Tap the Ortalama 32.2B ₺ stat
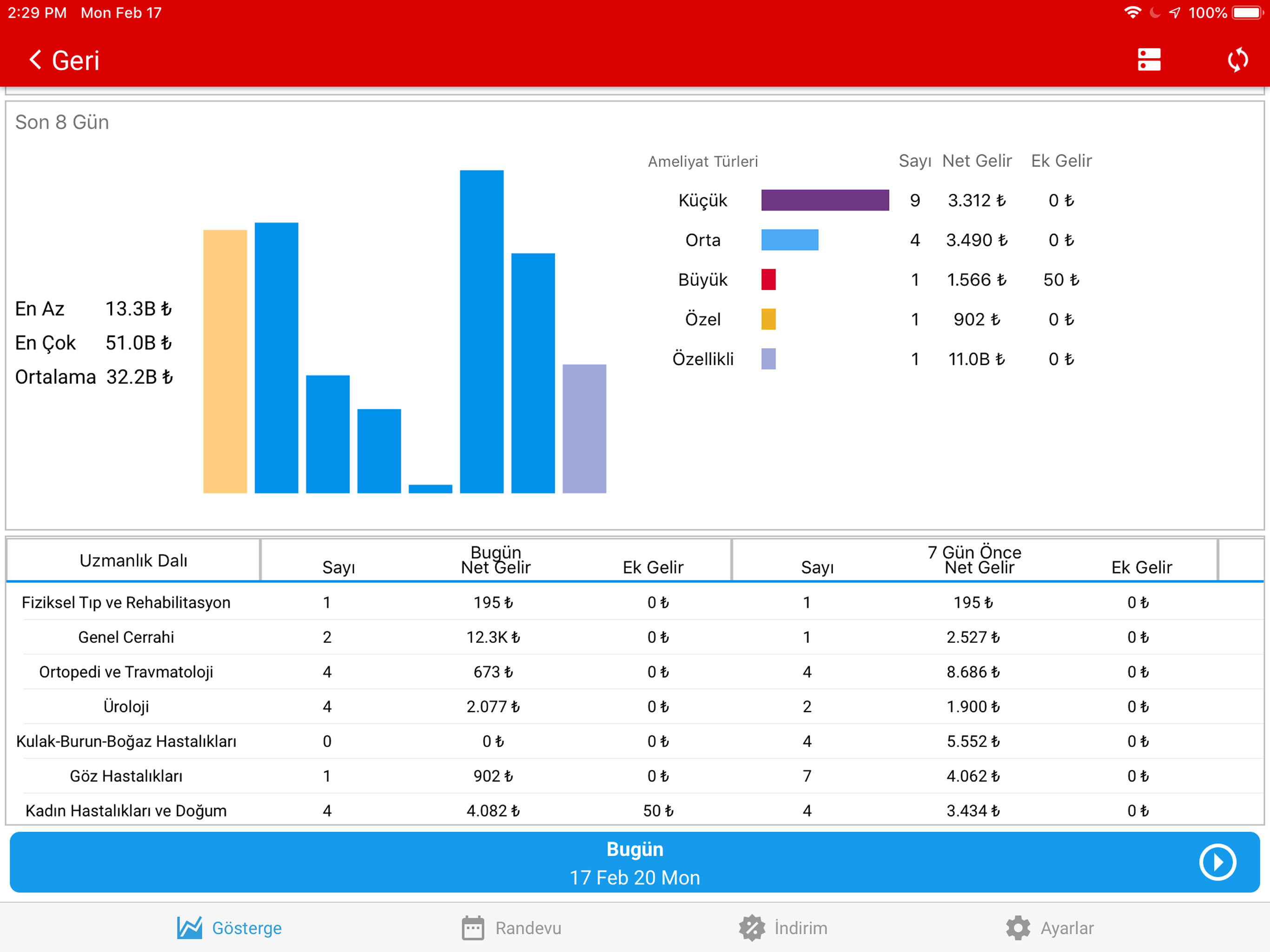 click(x=93, y=377)
